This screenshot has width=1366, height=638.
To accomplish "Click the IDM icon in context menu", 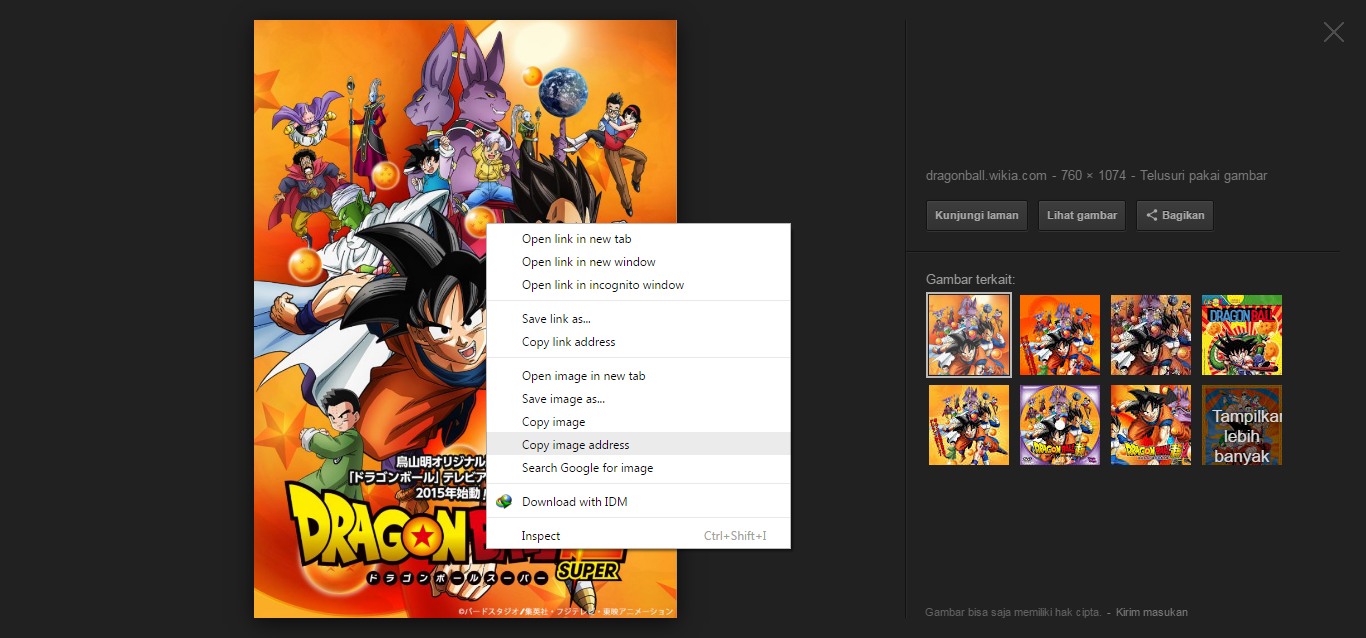I will pyautogui.click(x=504, y=502).
